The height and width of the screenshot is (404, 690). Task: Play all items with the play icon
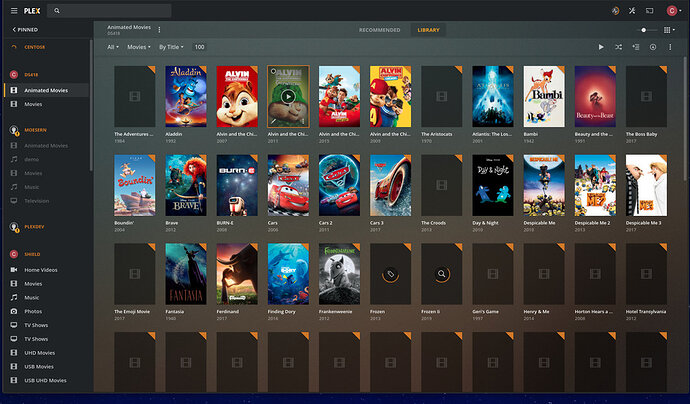(x=601, y=47)
